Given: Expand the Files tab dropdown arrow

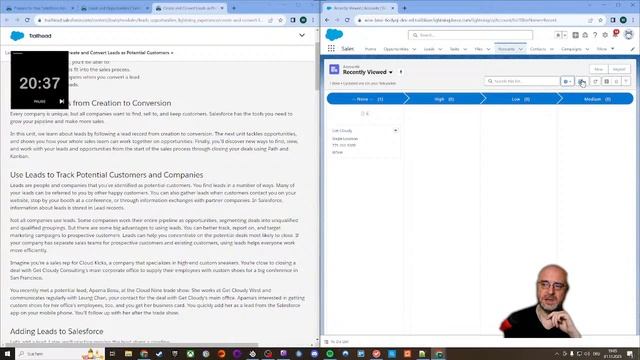Looking at the screenshot, I should coord(488,49).
